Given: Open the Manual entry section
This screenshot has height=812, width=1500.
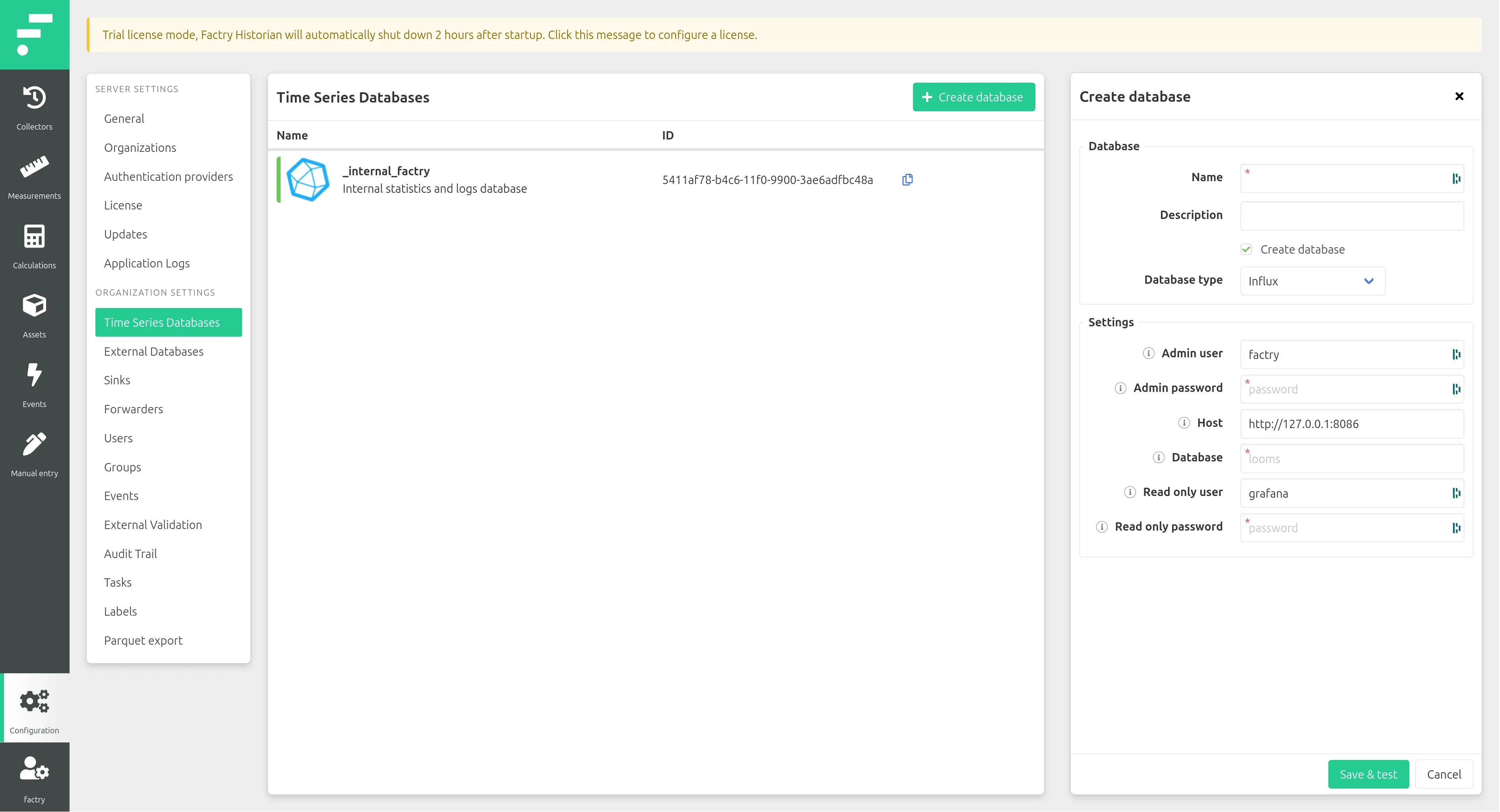Looking at the screenshot, I should [x=34, y=454].
